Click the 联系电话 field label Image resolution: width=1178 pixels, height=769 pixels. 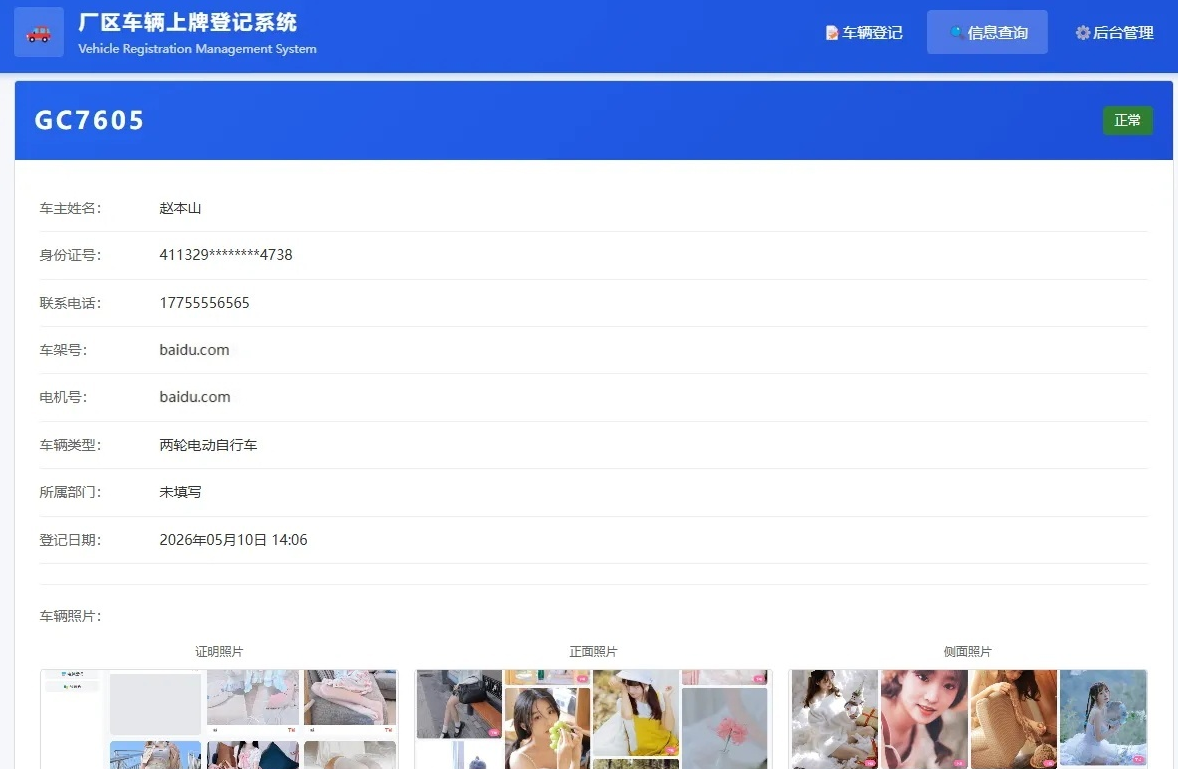click(x=70, y=303)
